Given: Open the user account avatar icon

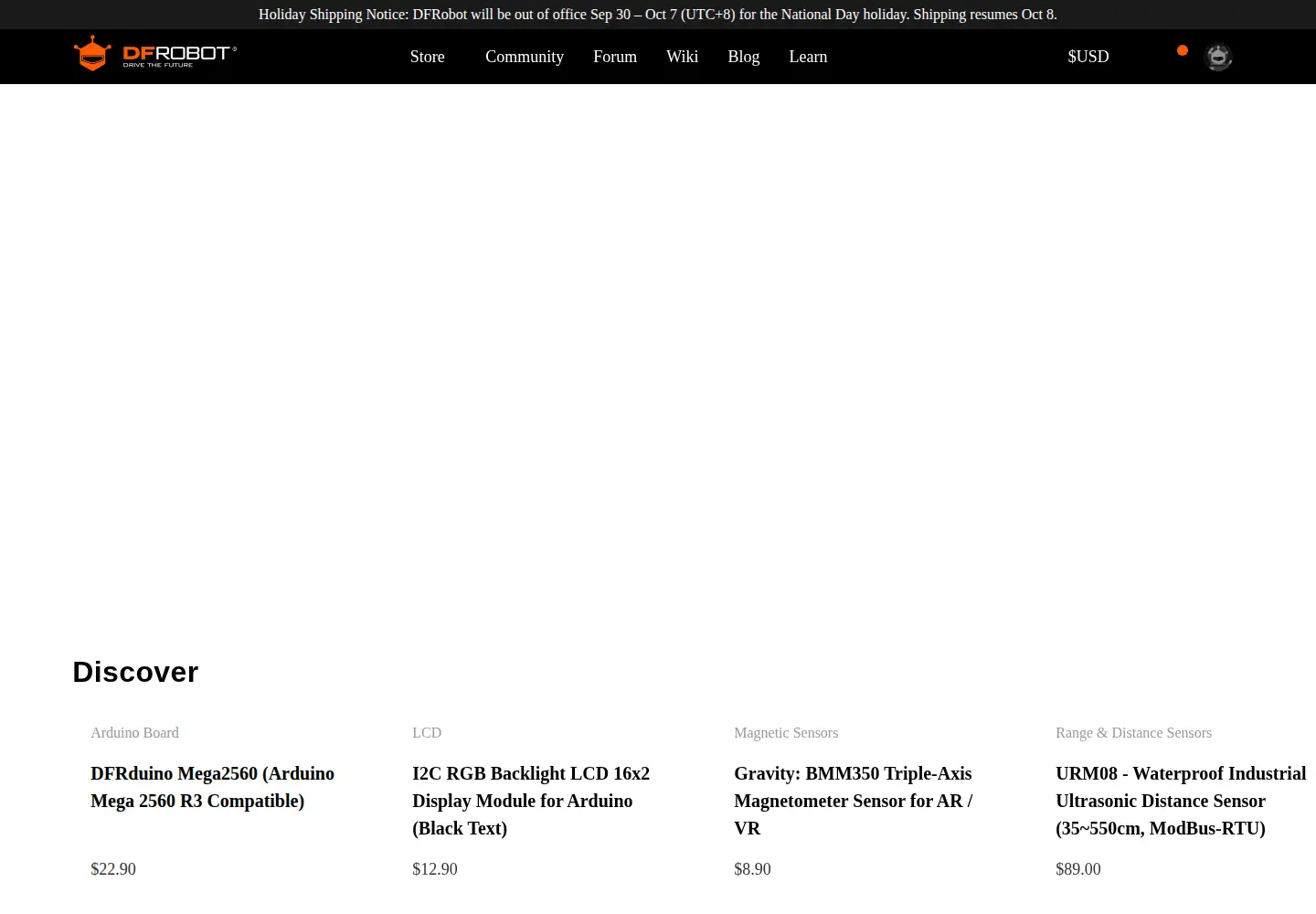Looking at the screenshot, I should point(1218,57).
